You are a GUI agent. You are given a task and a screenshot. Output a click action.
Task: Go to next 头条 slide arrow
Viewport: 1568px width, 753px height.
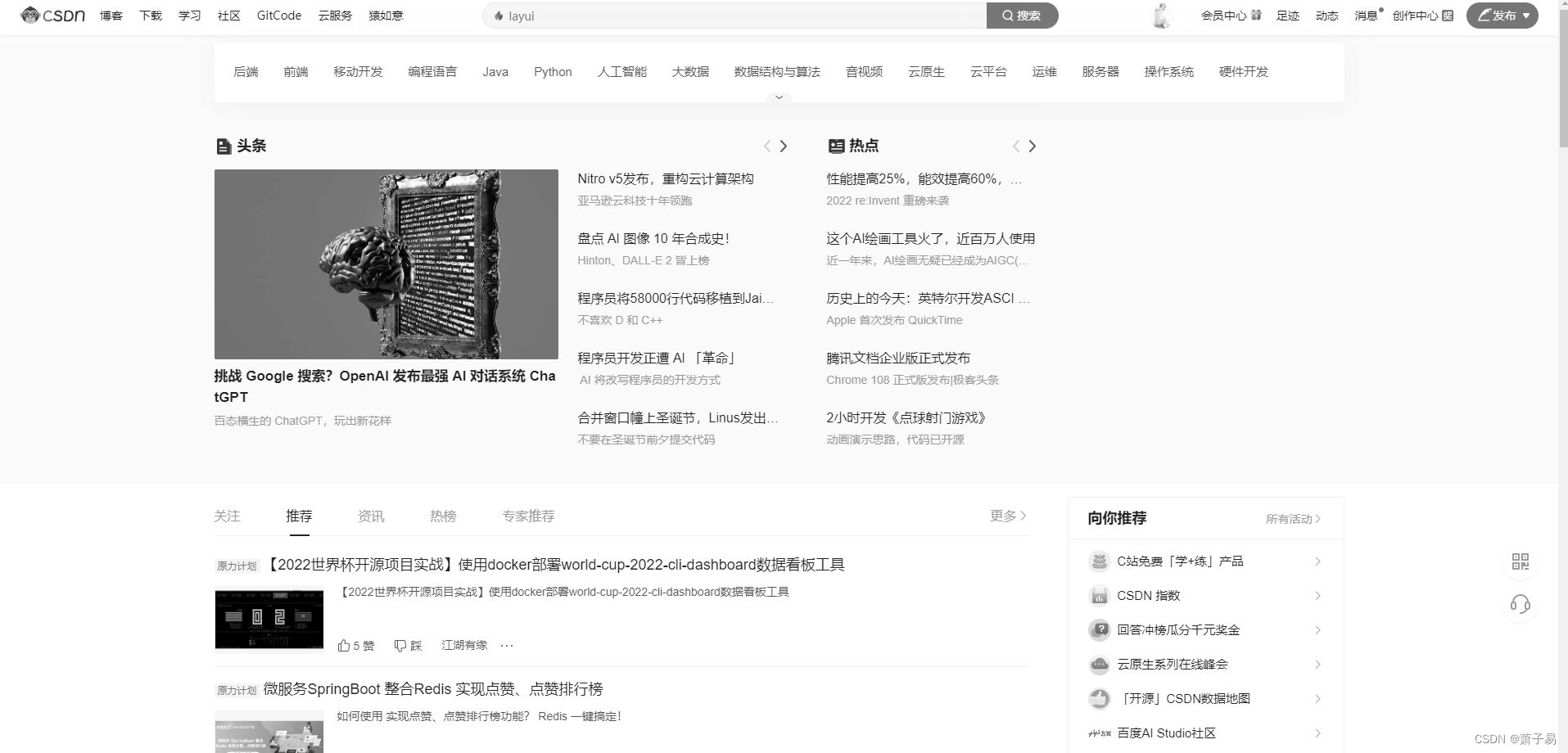coord(784,146)
